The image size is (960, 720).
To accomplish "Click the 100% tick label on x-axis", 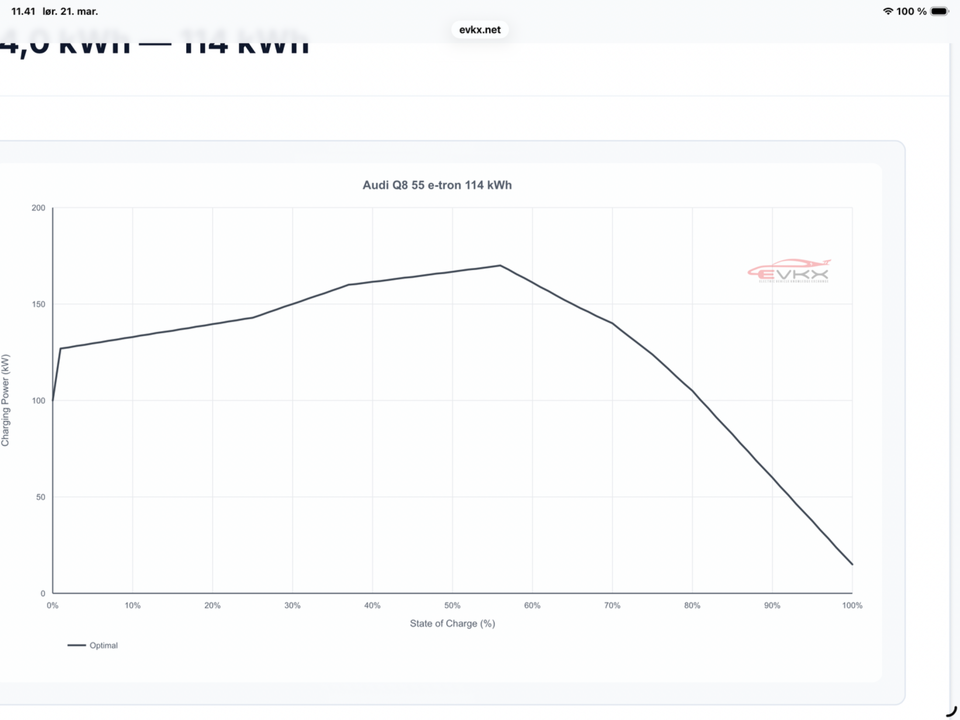I will click(x=851, y=605).
